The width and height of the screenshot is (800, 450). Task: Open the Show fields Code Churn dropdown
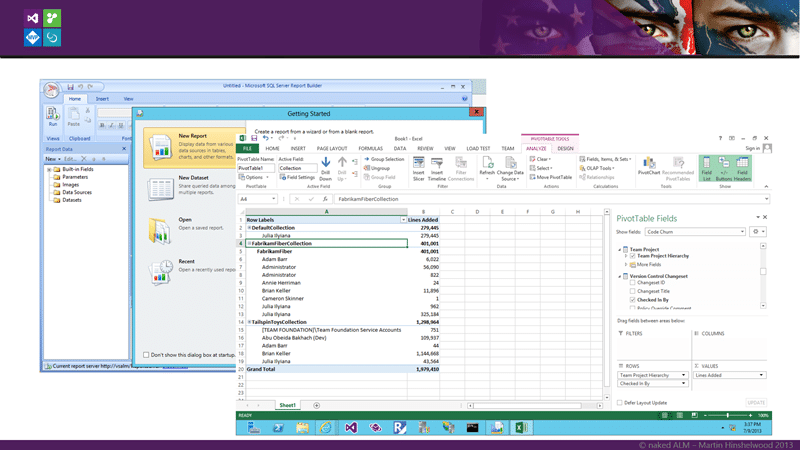tap(742, 232)
